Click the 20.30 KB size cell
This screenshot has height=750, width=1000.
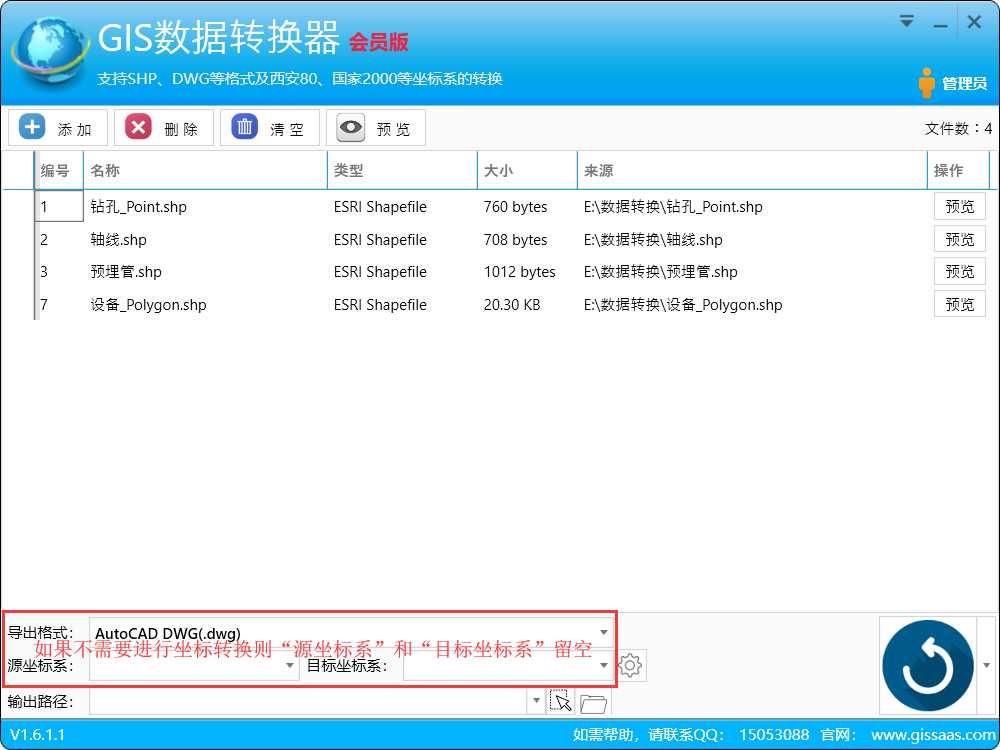point(511,305)
